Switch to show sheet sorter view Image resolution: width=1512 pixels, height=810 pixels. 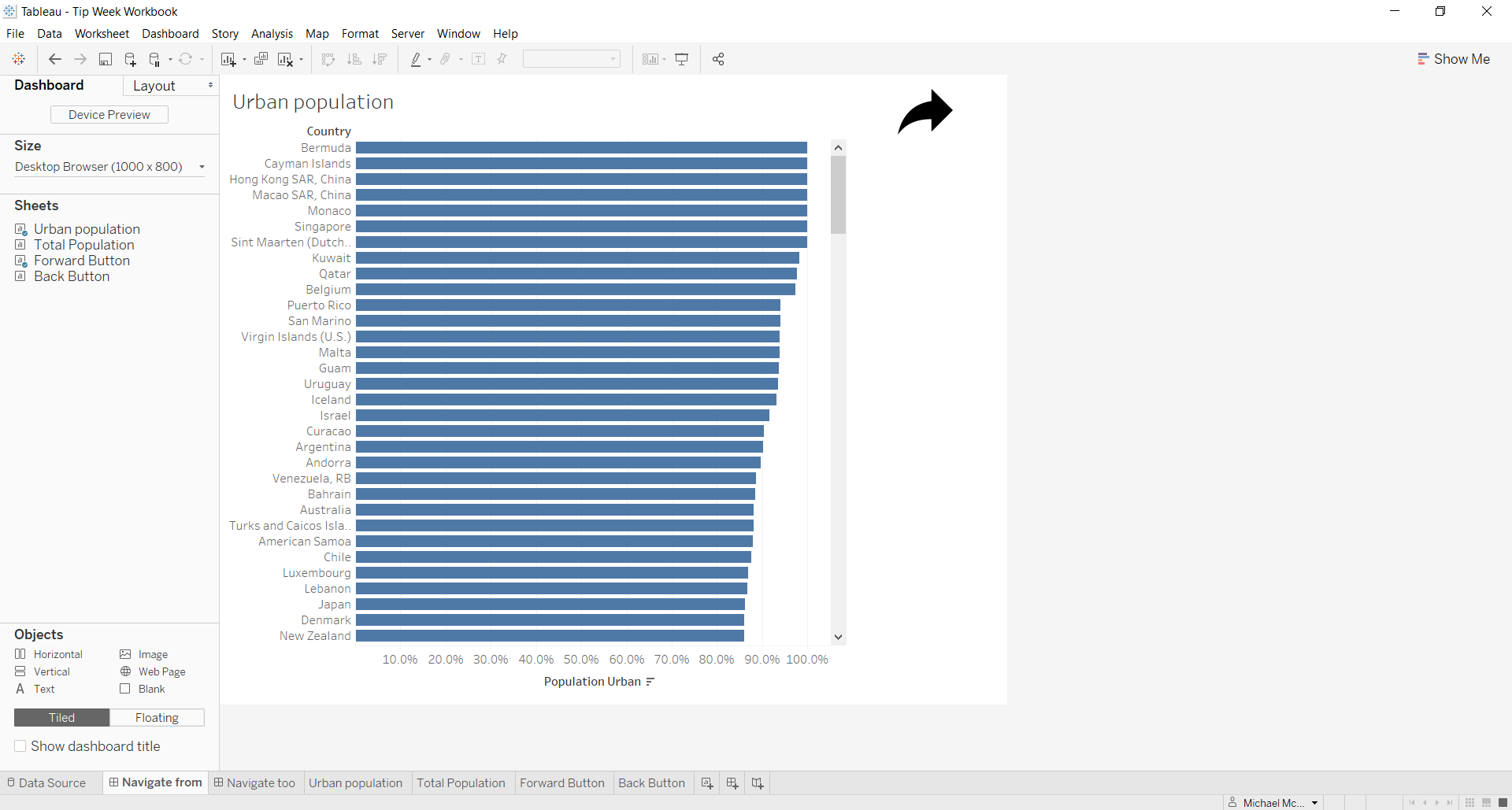pos(1469,803)
